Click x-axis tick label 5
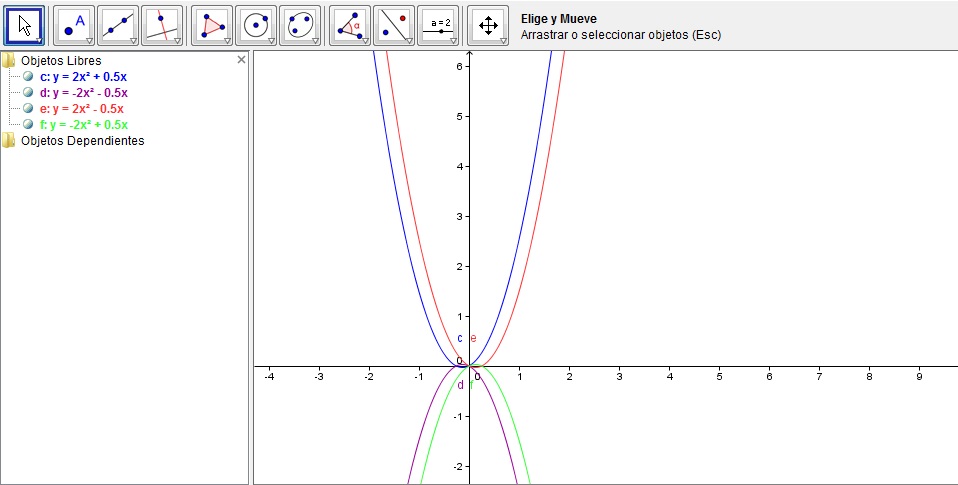The image size is (958, 485). (x=719, y=377)
